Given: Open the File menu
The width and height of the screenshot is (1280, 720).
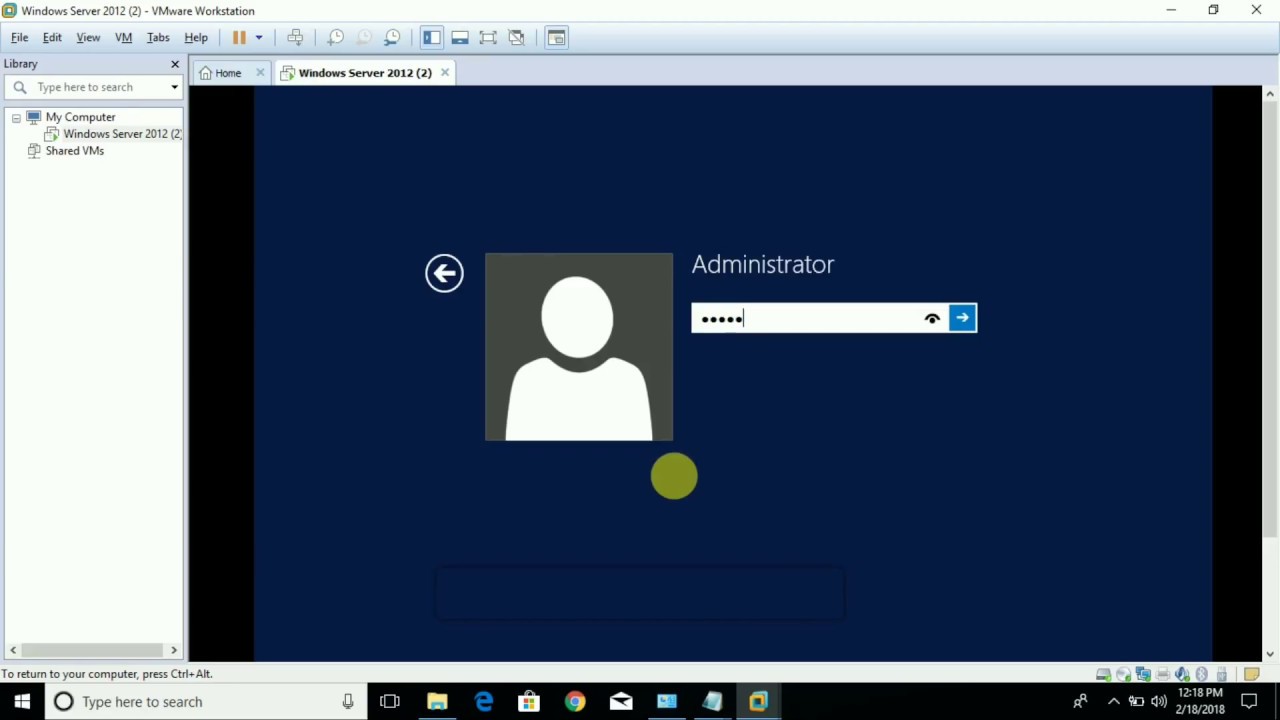Looking at the screenshot, I should pos(19,37).
